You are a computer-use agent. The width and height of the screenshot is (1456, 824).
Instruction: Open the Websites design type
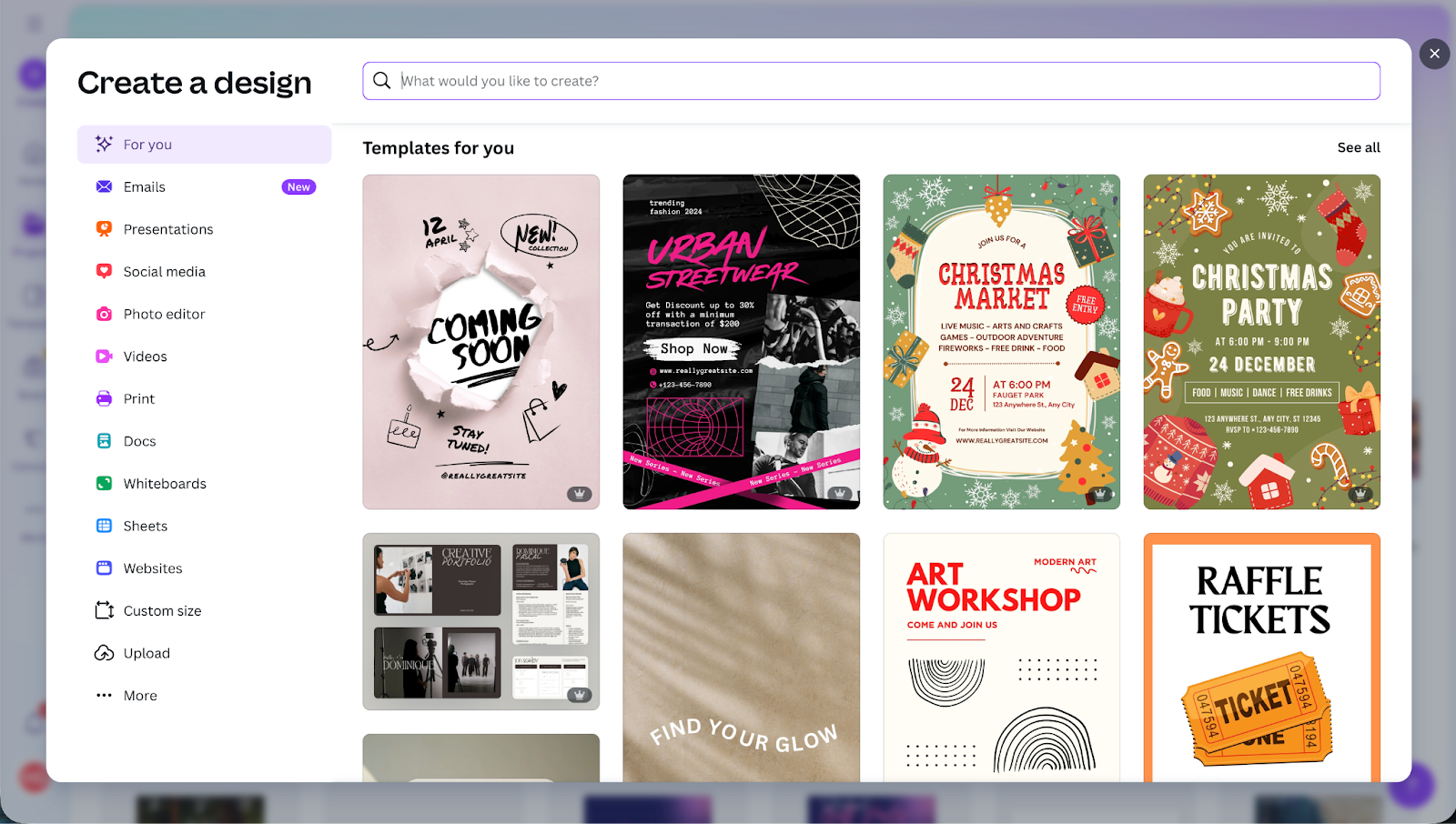pos(151,568)
